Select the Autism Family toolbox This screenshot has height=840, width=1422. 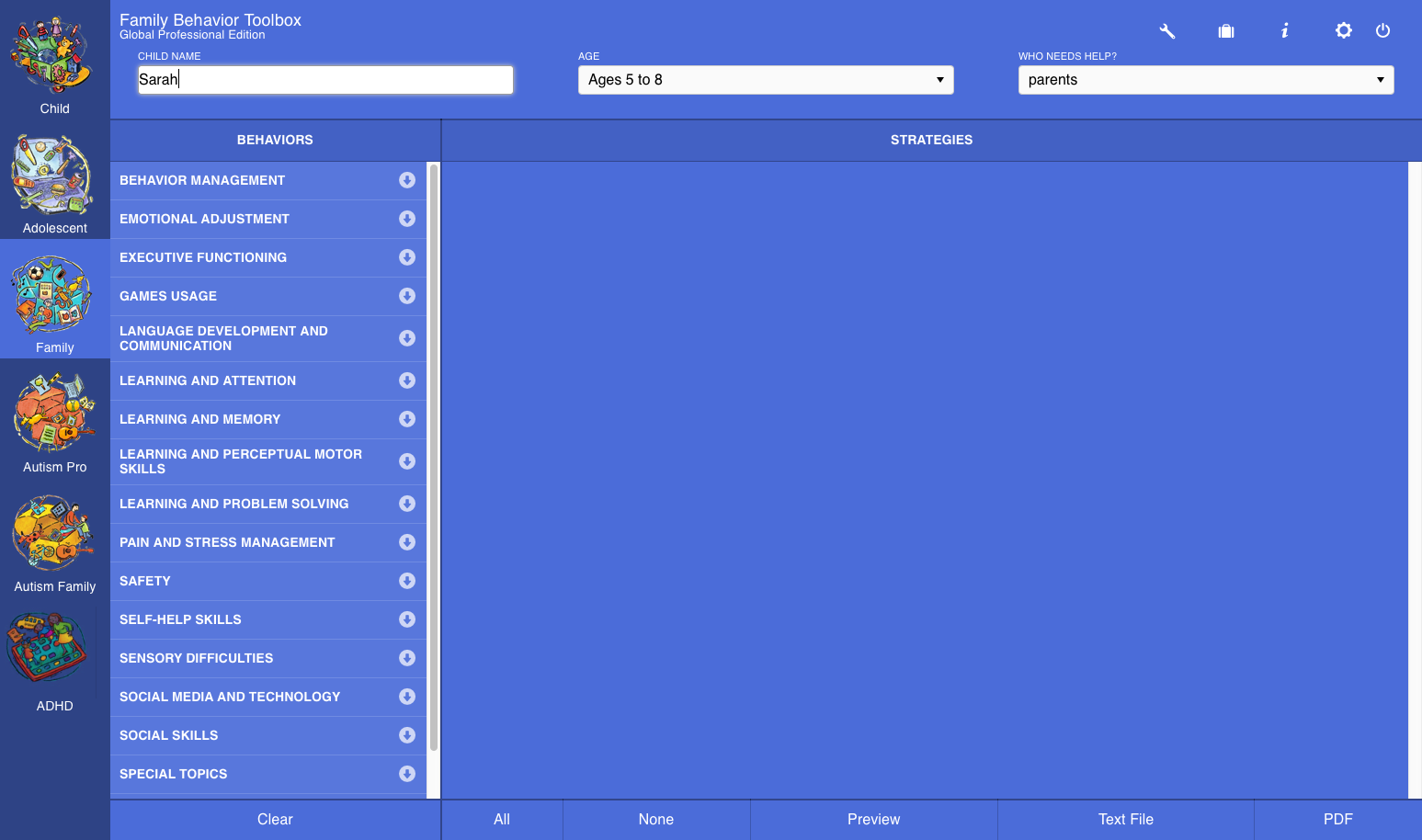(54, 539)
